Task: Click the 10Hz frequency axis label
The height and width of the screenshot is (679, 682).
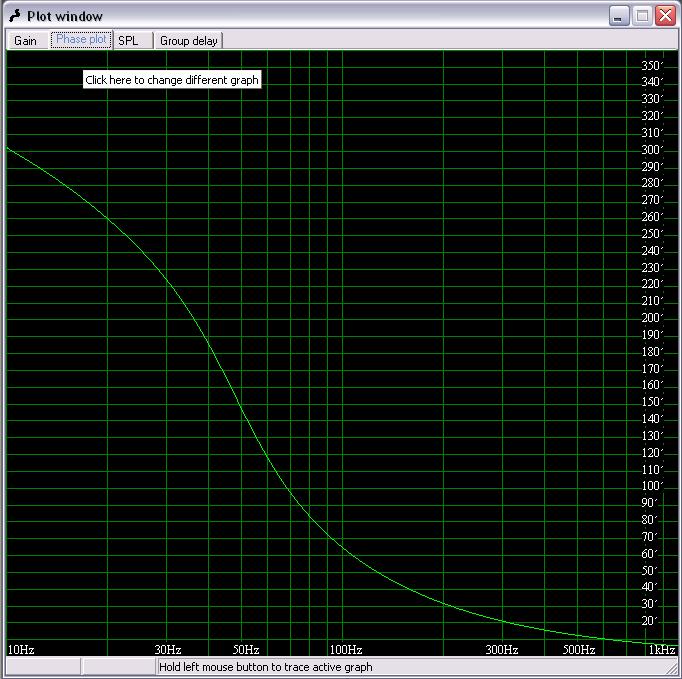Action: (x=21, y=649)
